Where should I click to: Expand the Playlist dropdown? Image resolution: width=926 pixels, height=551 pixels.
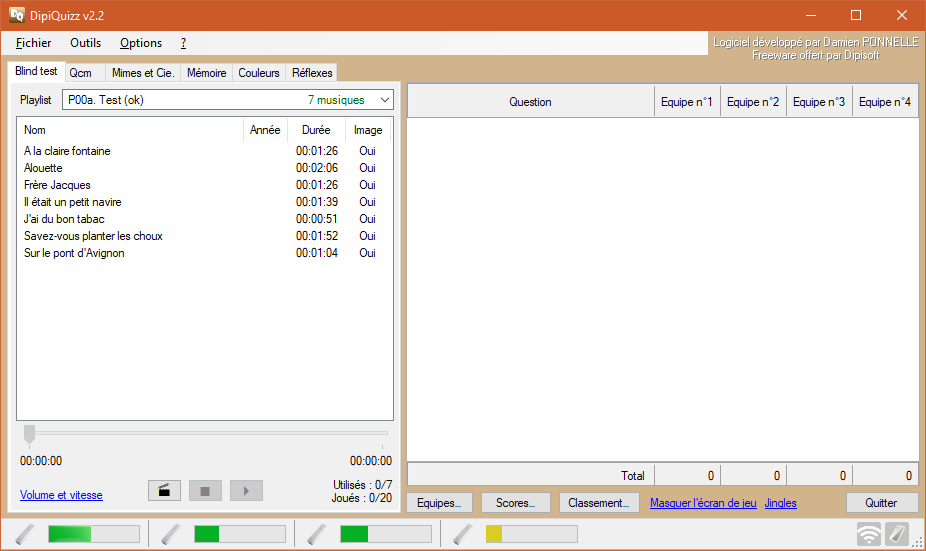click(384, 100)
